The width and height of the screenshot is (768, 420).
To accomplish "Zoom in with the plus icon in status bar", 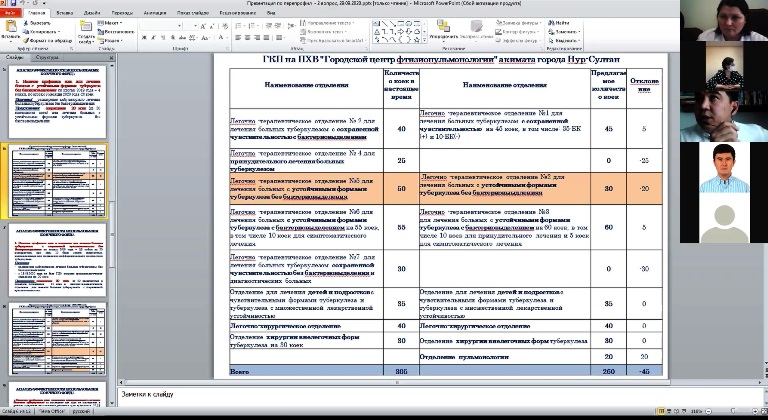I will [757, 411].
